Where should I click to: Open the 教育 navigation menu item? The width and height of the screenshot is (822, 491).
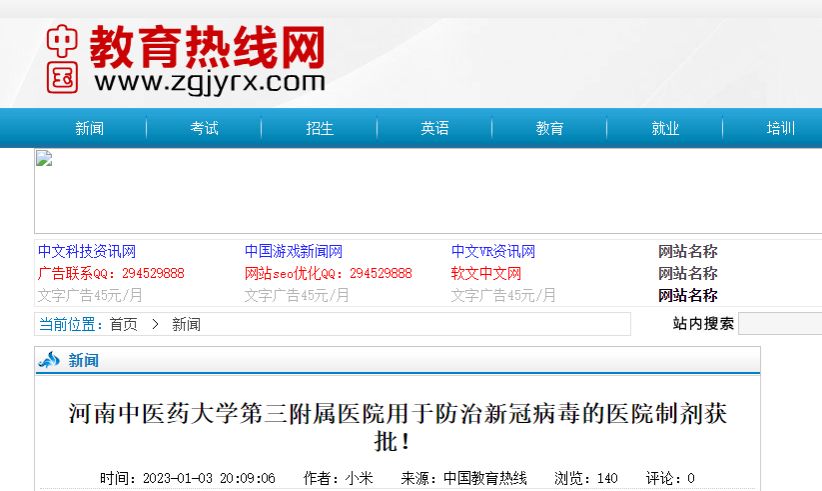(x=549, y=128)
